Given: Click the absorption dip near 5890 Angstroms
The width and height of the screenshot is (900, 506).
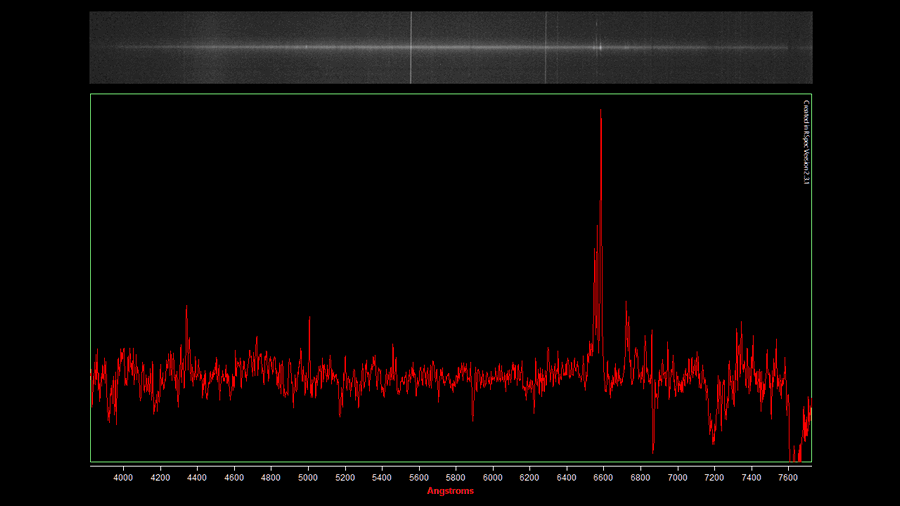Looking at the screenshot, I should click(473, 418).
